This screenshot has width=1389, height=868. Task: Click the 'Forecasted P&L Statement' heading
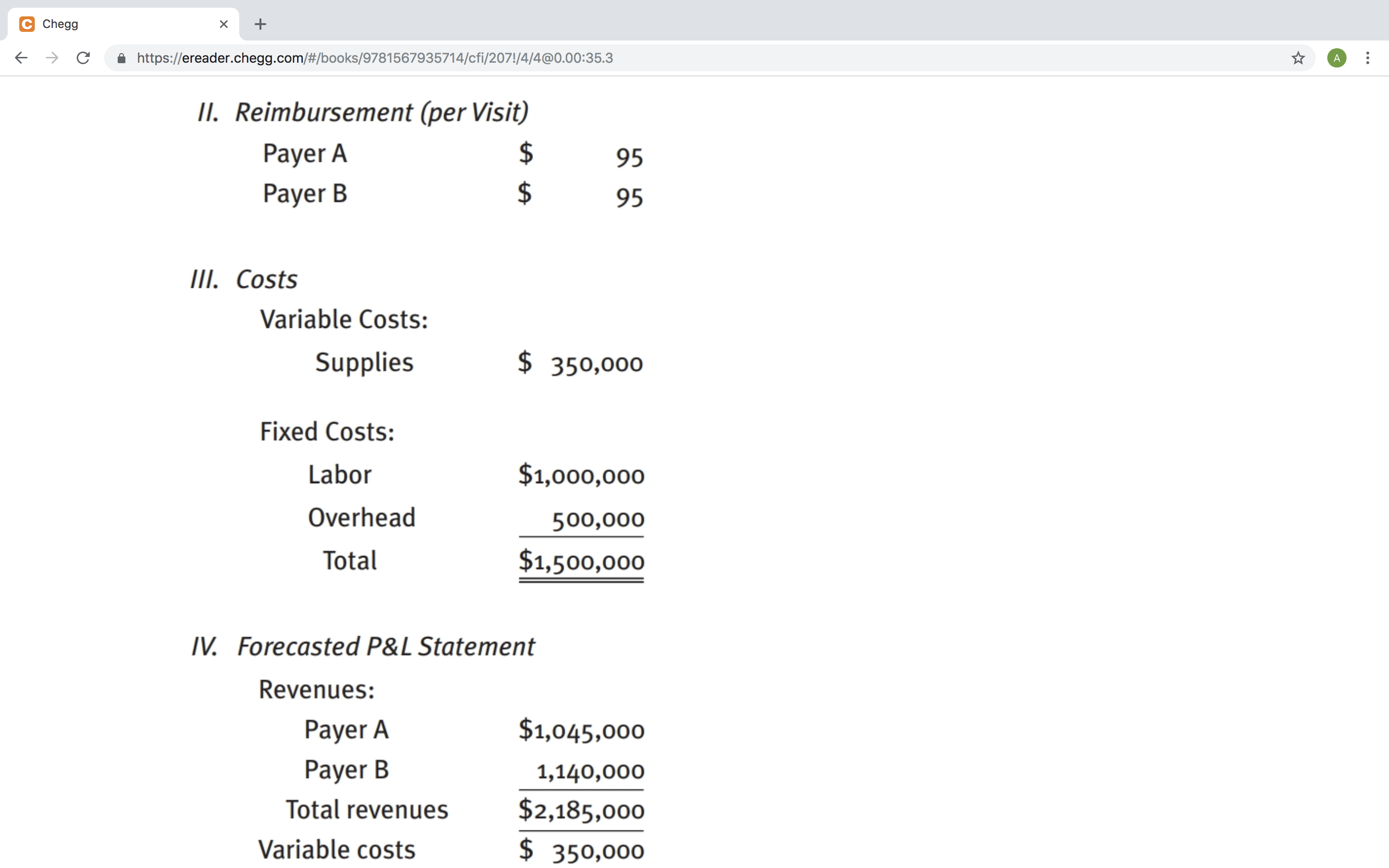point(386,647)
